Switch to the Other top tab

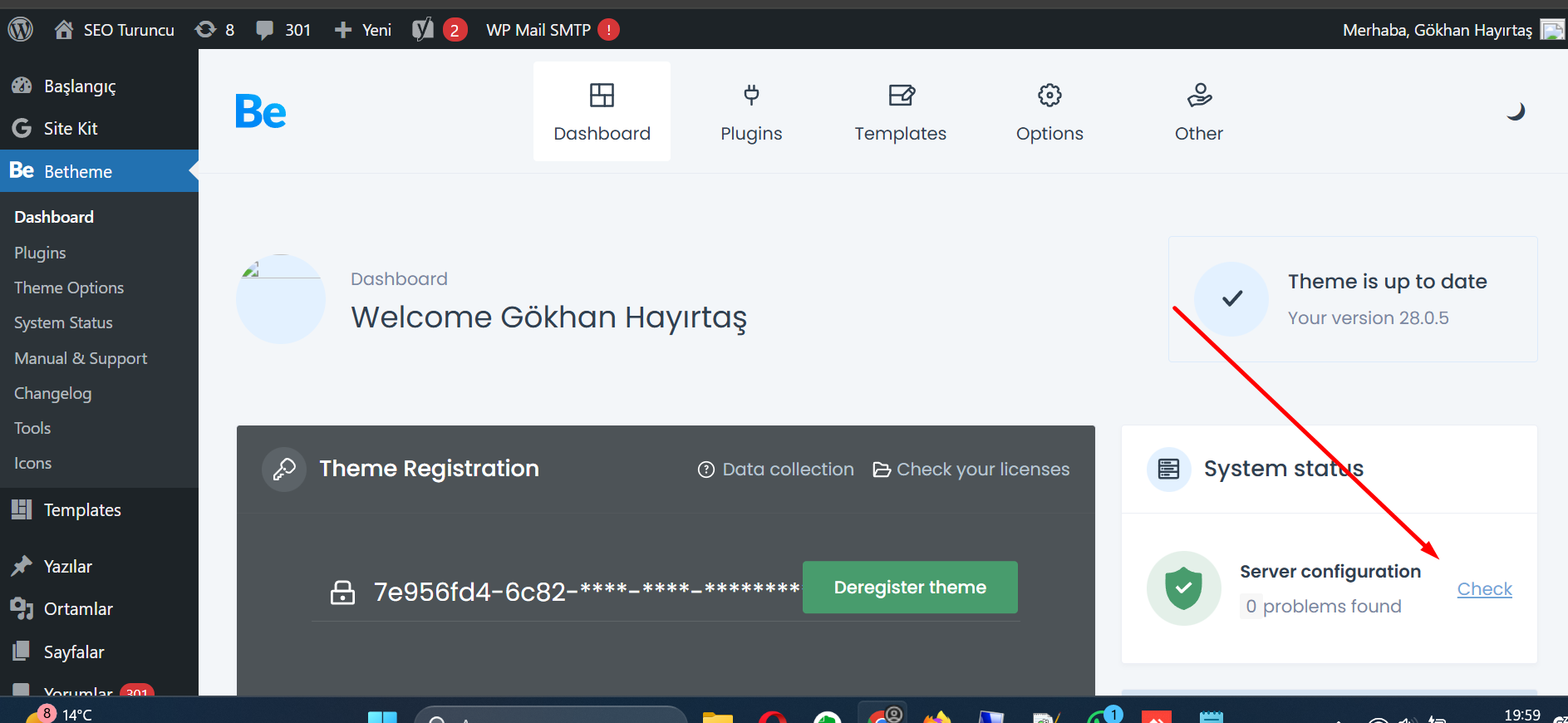(1199, 111)
